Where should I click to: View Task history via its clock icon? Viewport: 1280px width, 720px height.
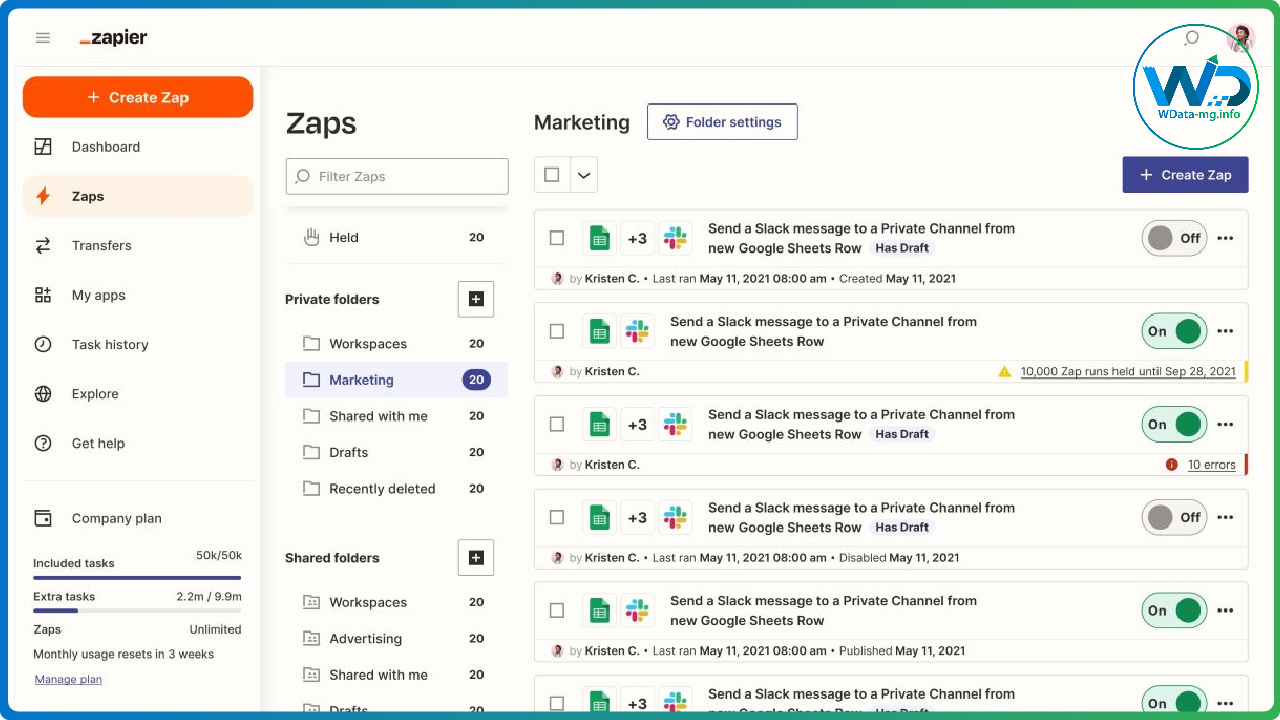pos(42,344)
